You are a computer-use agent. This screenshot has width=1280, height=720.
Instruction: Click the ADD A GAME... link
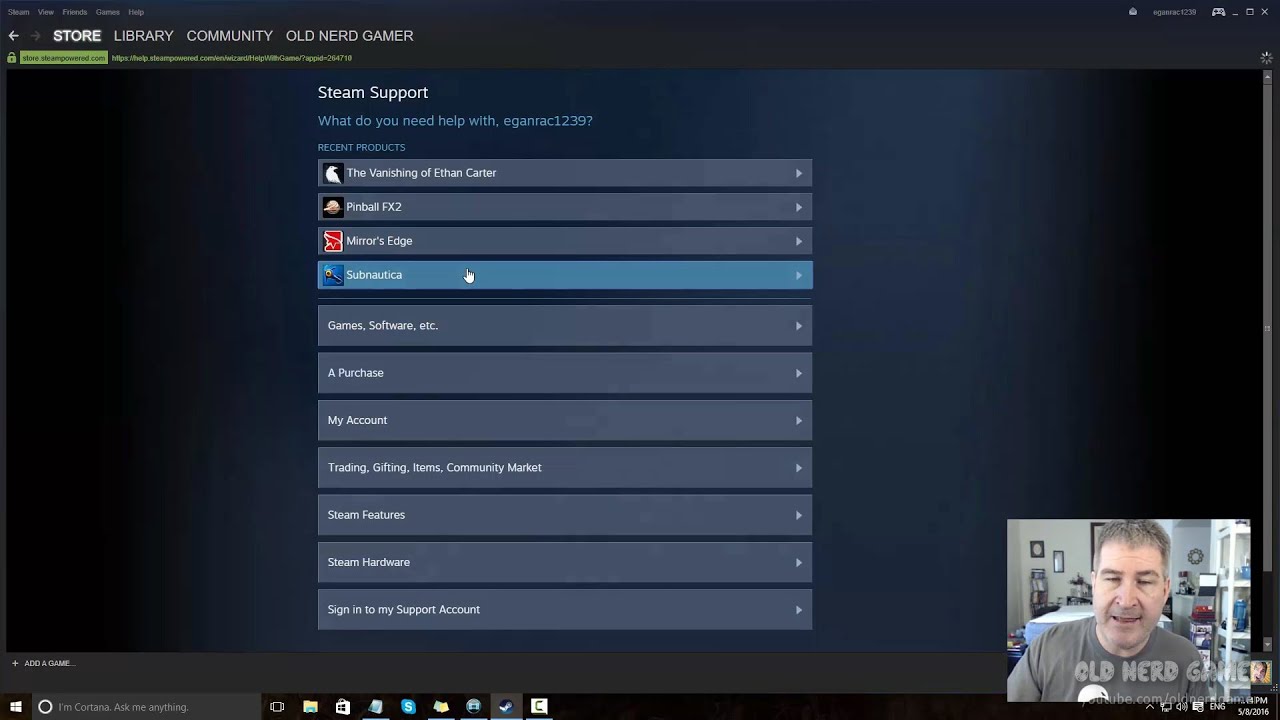pyautogui.click(x=49, y=663)
